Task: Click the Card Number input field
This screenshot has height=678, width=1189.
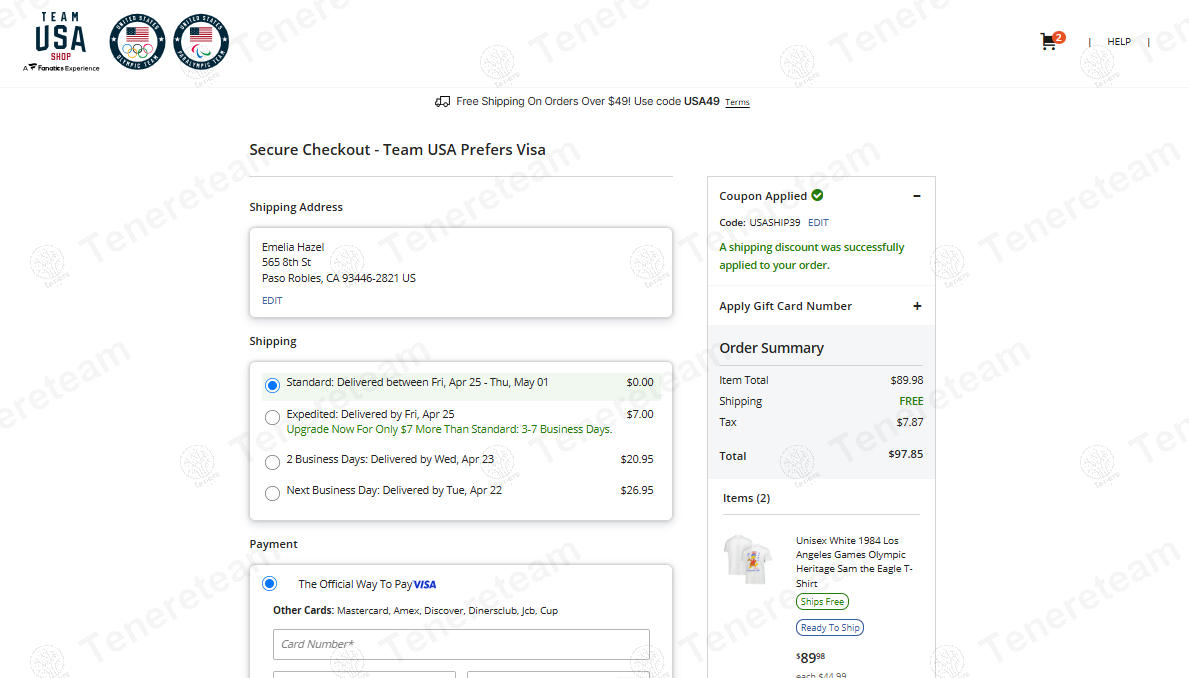Action: 461,644
